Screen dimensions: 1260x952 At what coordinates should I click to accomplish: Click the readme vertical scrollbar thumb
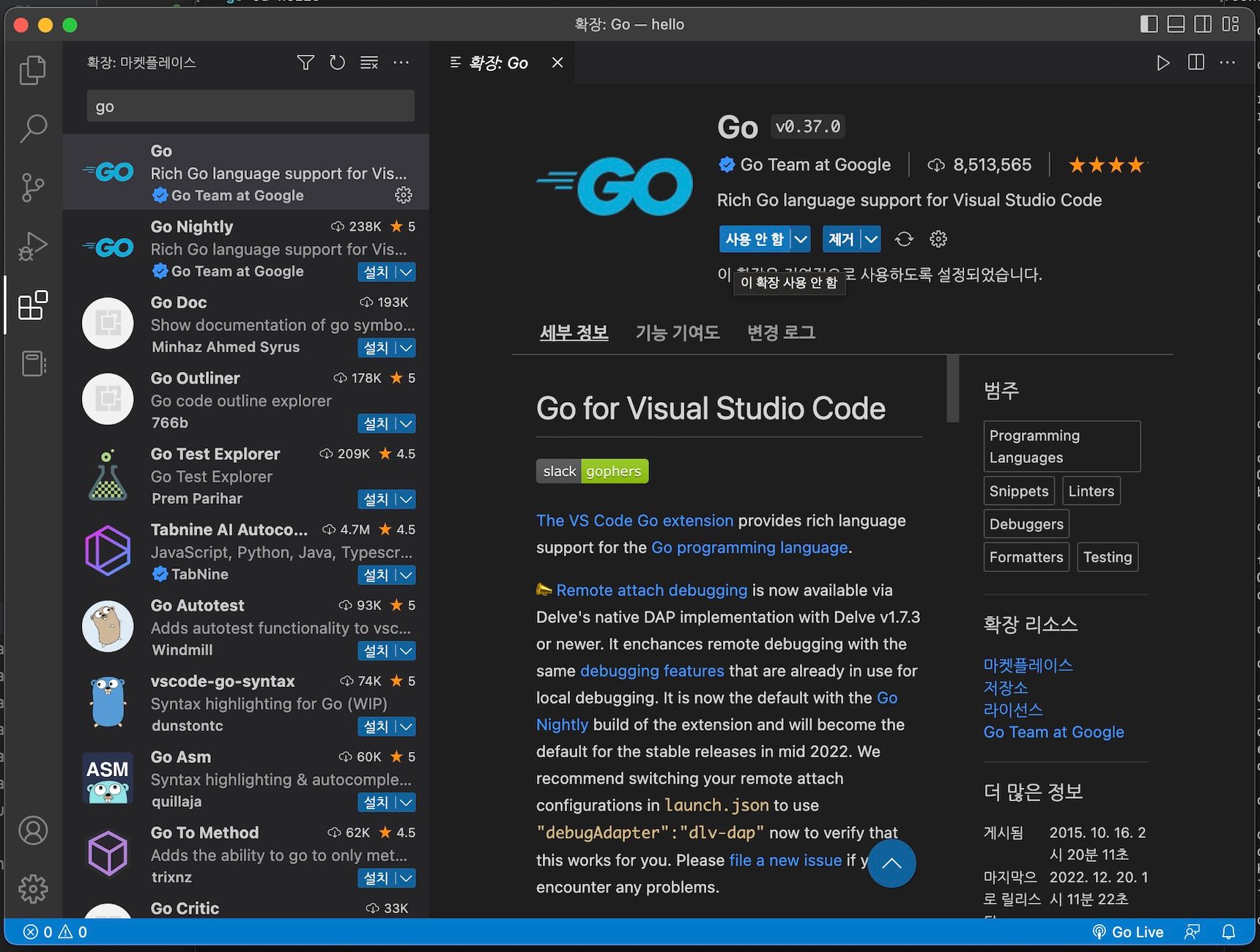(952, 389)
